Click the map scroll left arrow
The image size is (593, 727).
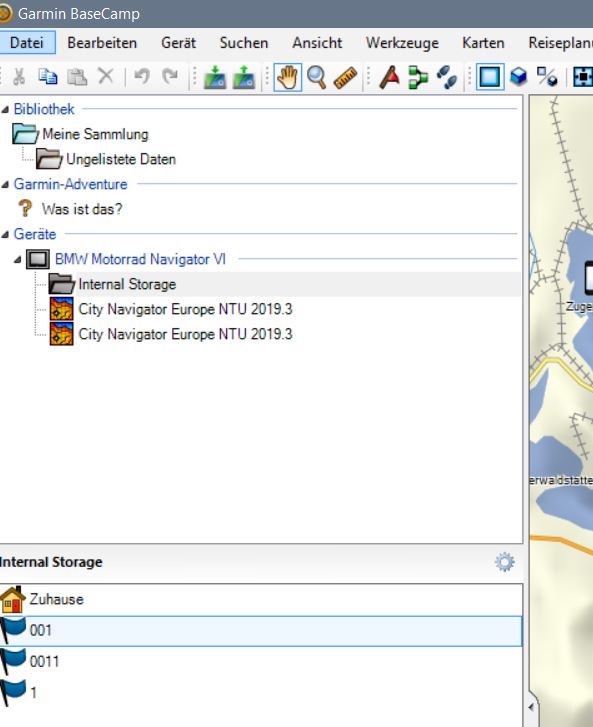click(x=531, y=707)
